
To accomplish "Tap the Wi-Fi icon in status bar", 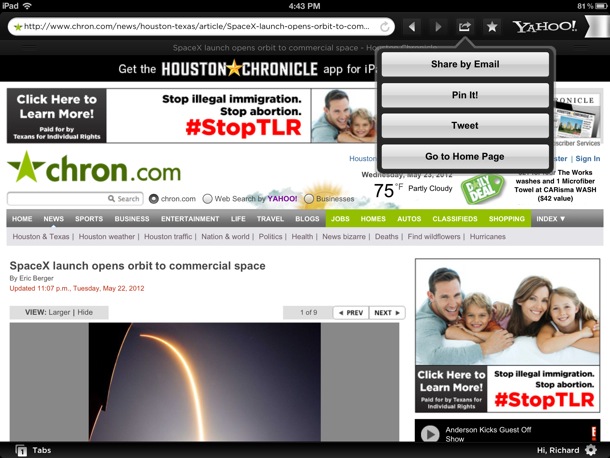I will pyautogui.click(x=27, y=6).
